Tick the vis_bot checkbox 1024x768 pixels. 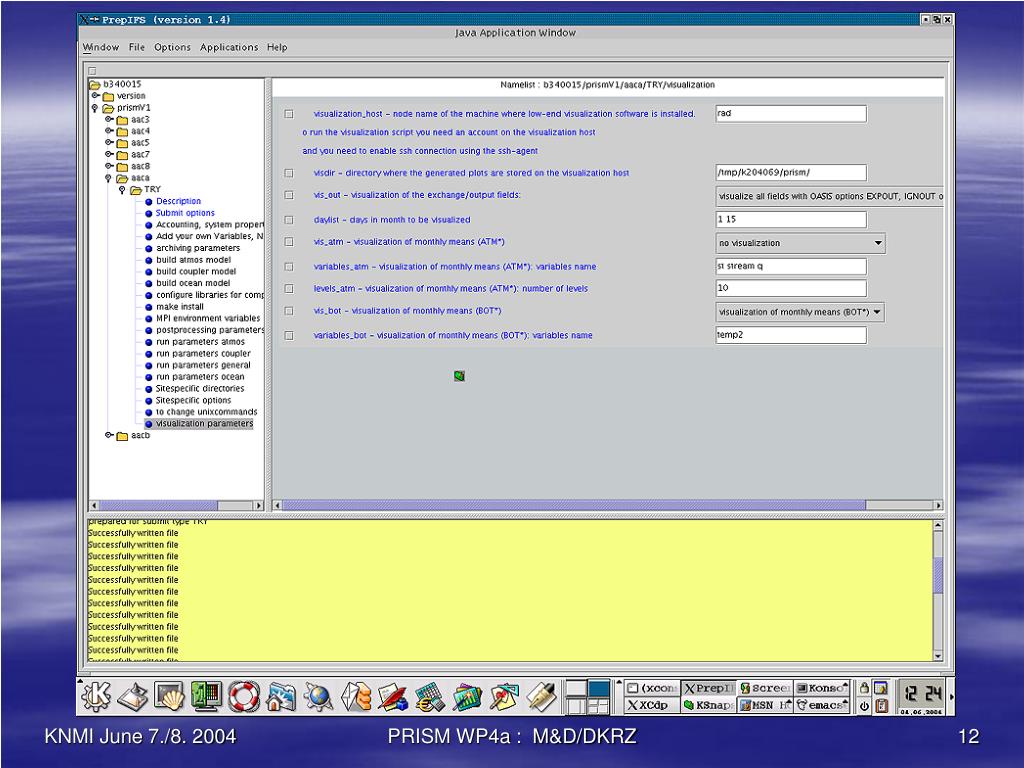point(289,312)
